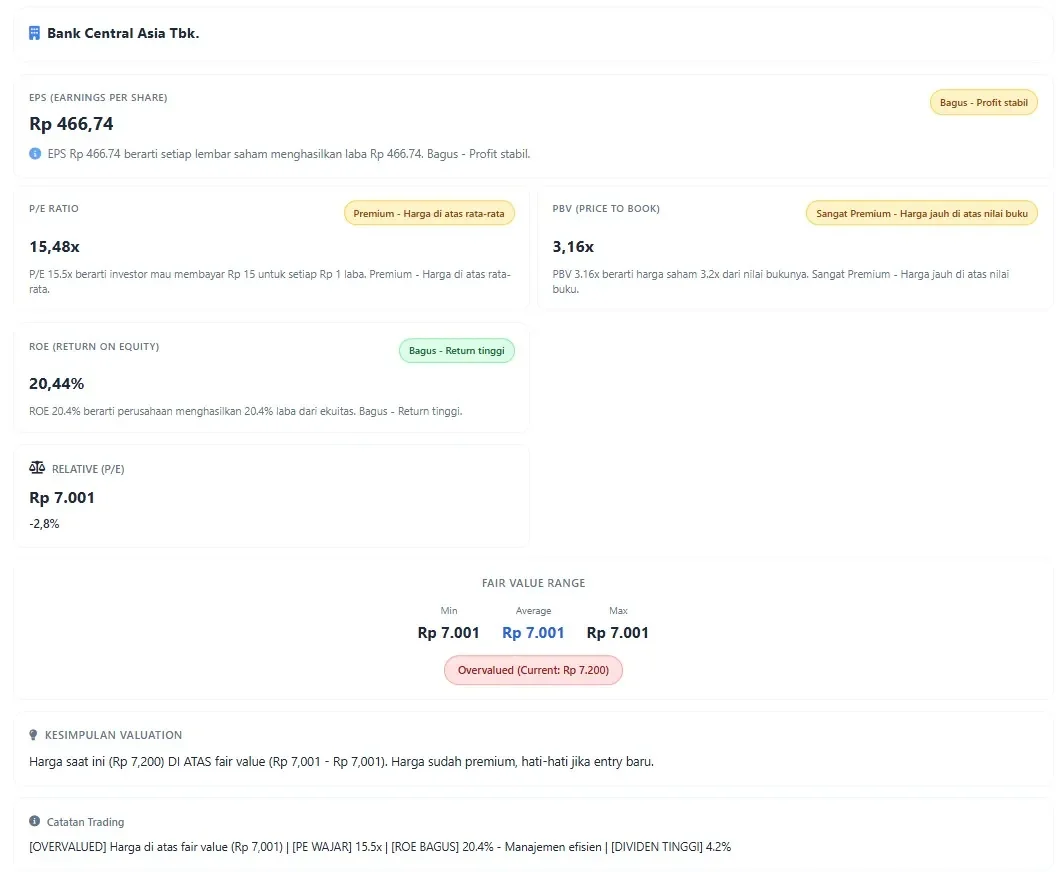Click the Bank Central Asia Tbk. title
This screenshot has width=1064, height=872.
[x=123, y=33]
